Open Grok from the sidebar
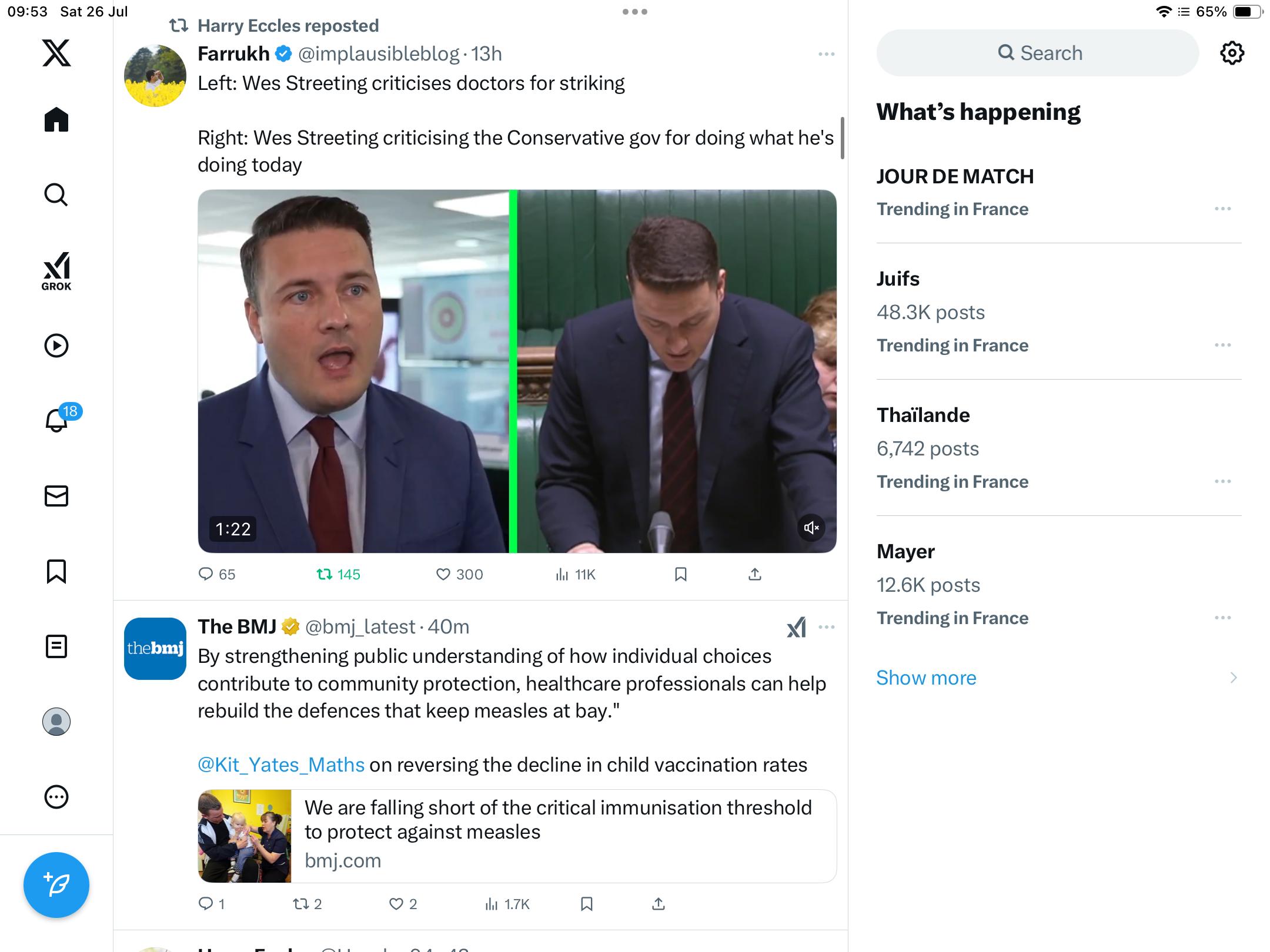 coord(56,271)
